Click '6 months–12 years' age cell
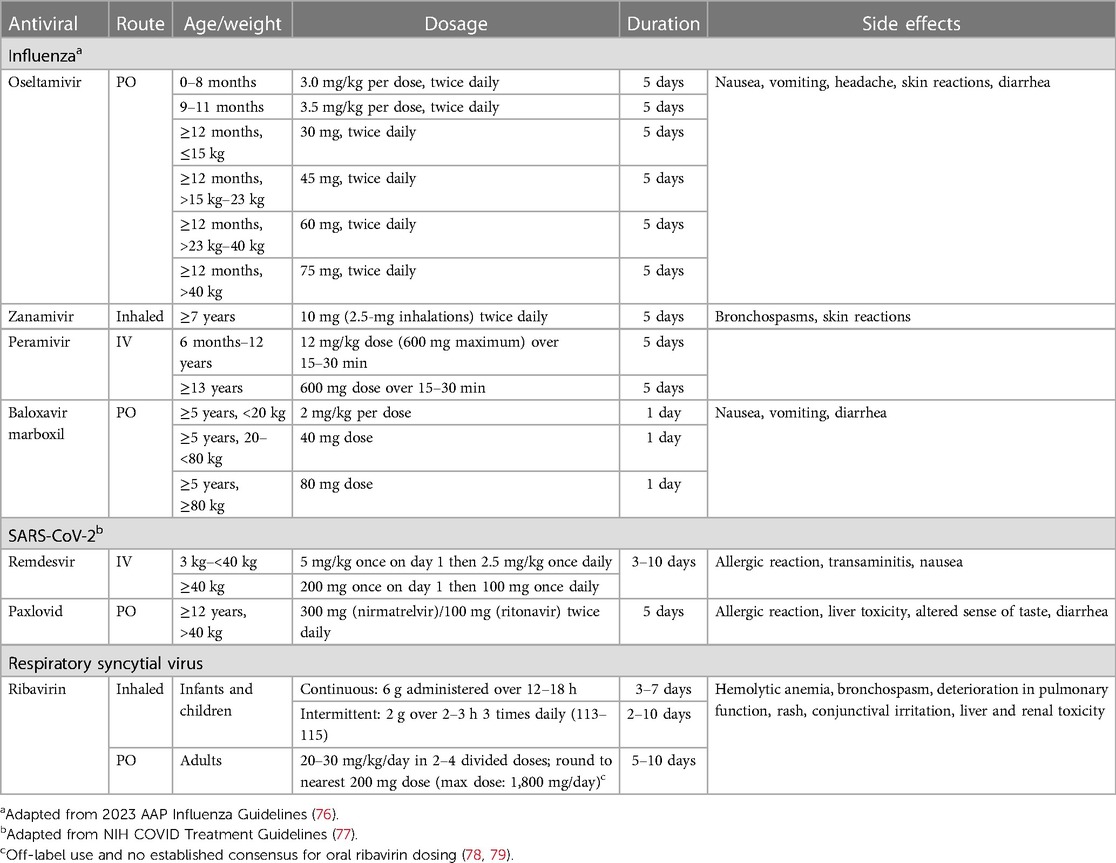The width and height of the screenshot is (1116, 863). click(x=232, y=352)
